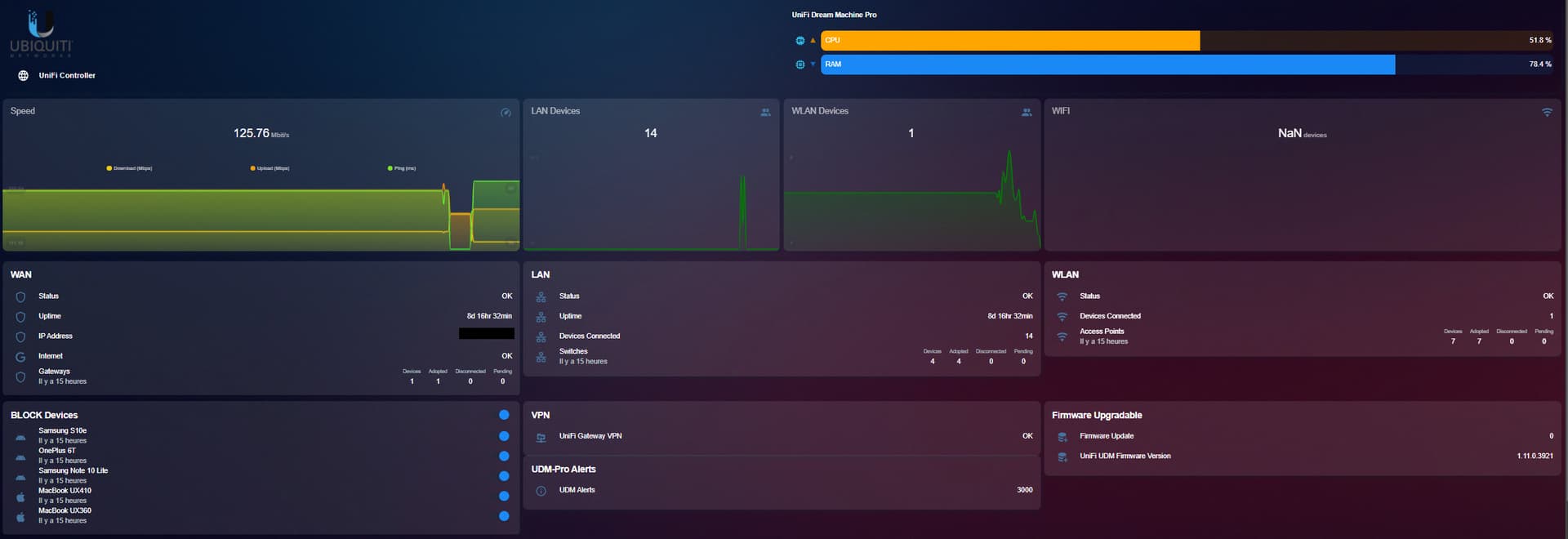The width and height of the screenshot is (1568, 539).
Task: Click the UniFi Gateway VPN row label
Action: (x=590, y=436)
